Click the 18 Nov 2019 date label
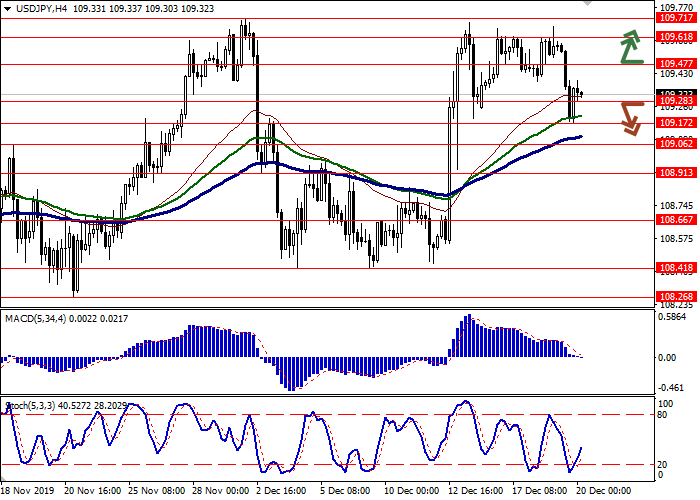 tap(28, 491)
